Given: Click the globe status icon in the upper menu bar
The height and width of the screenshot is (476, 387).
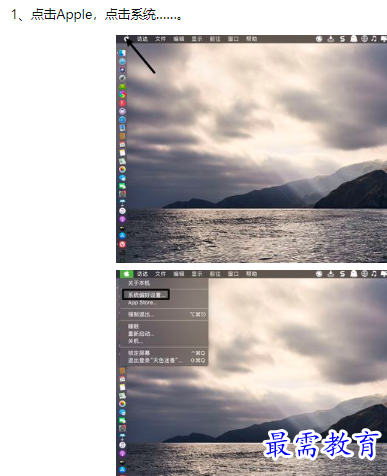Looking at the screenshot, I should click(364, 39).
